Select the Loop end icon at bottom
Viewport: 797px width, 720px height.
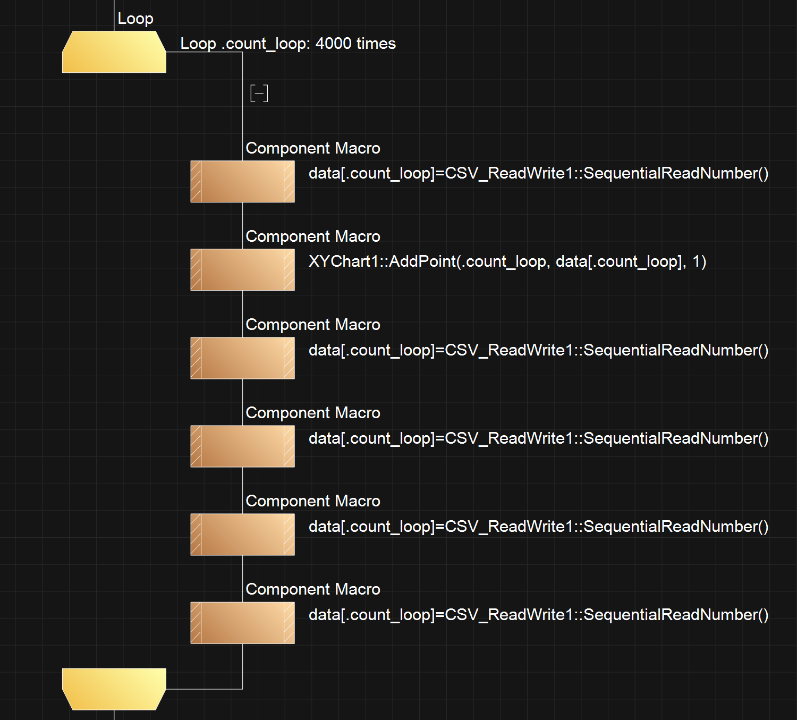[114, 688]
